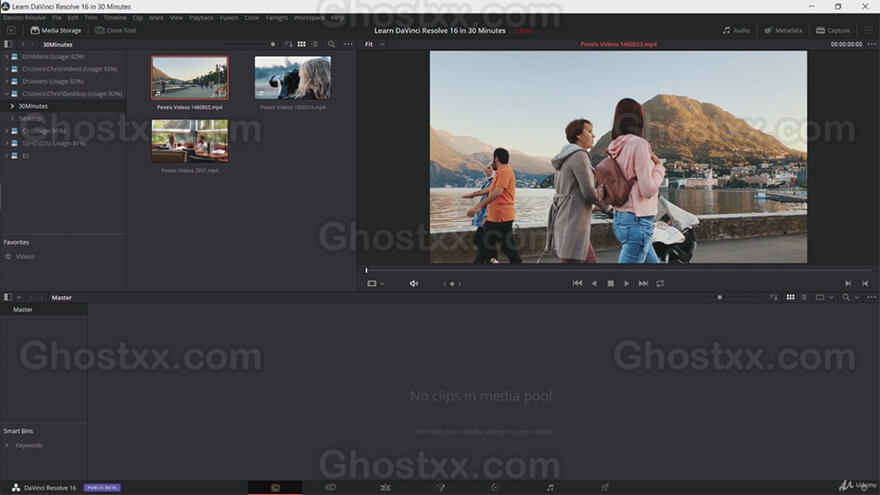Image resolution: width=880 pixels, height=495 pixels.
Task: Open the File menu
Action: point(57,18)
